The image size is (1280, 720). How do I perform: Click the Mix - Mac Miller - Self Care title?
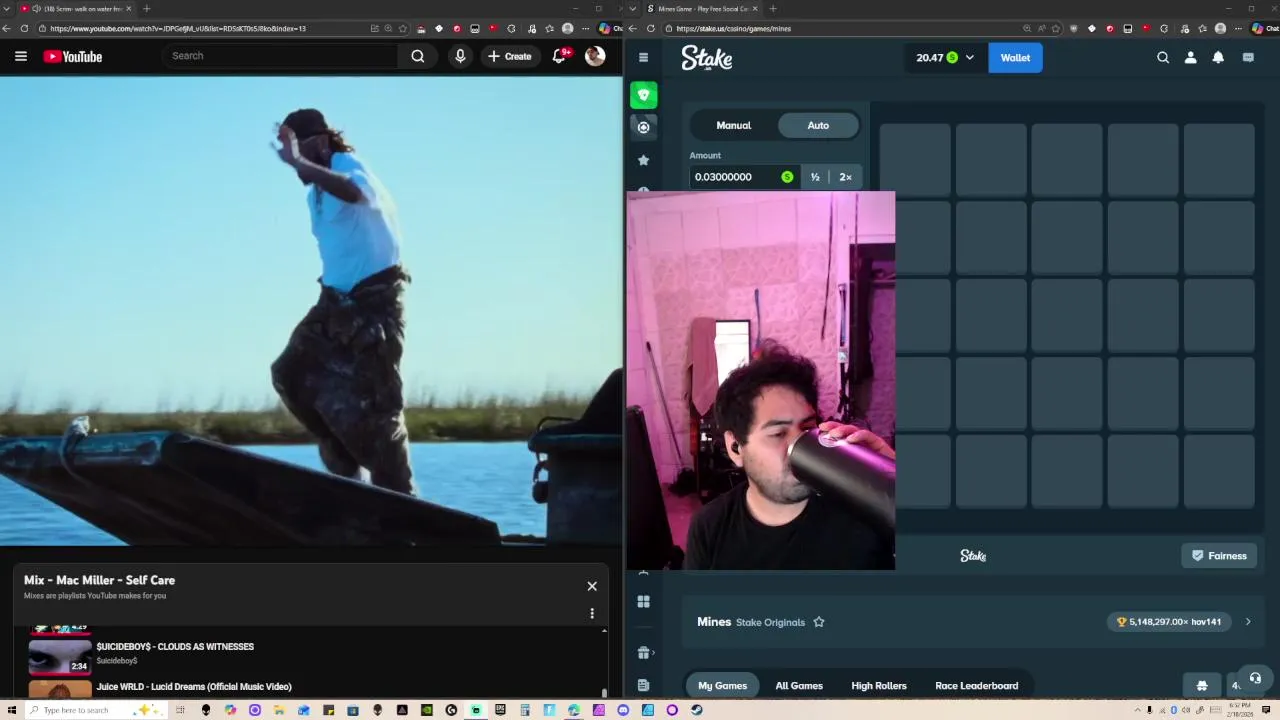tap(99, 580)
